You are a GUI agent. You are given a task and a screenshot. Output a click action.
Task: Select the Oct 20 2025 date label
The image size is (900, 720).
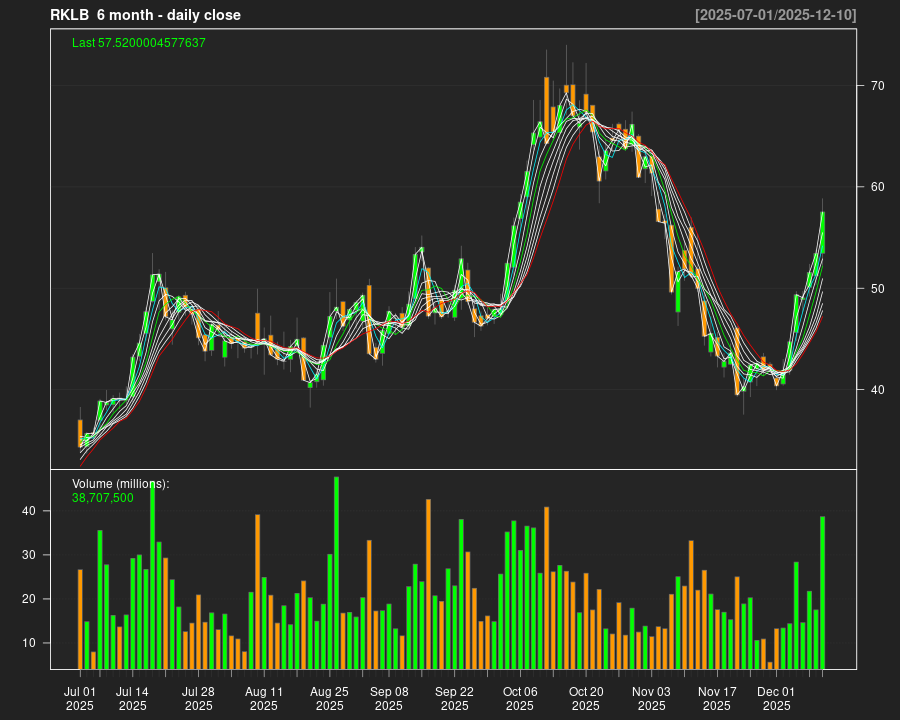[586, 698]
